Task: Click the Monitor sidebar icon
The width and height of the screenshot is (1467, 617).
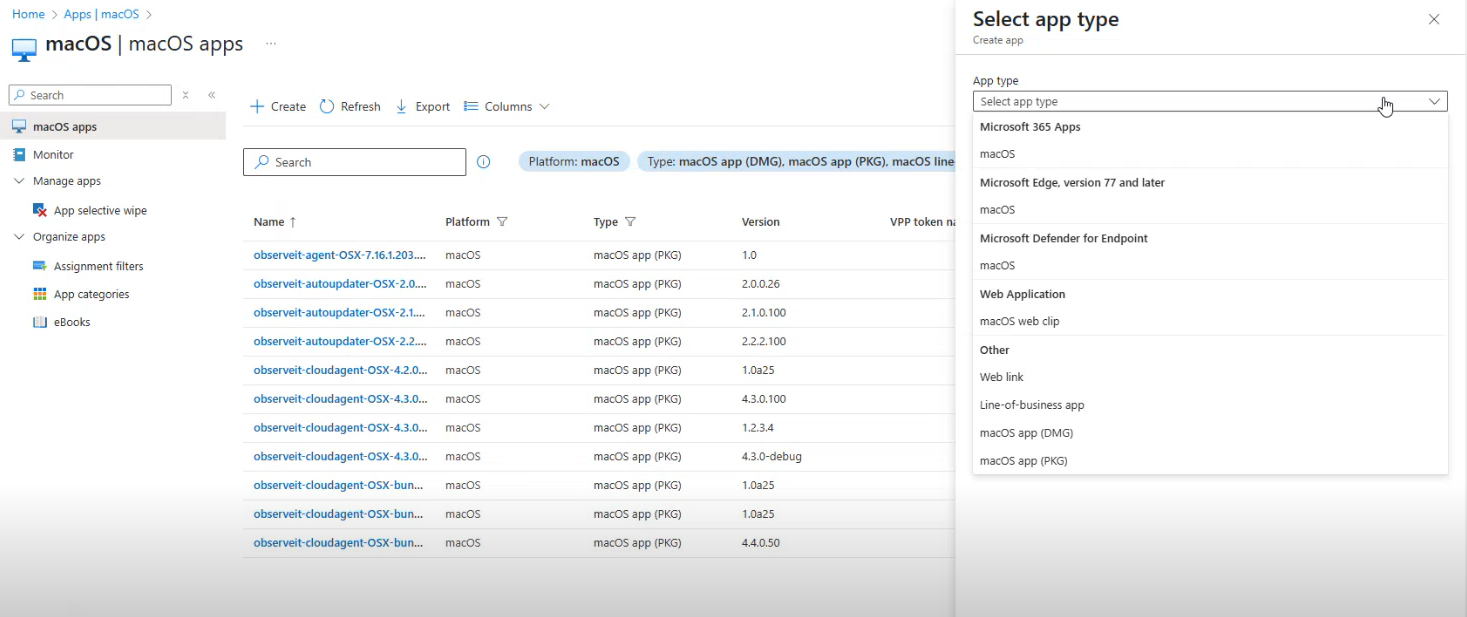Action: coord(19,155)
